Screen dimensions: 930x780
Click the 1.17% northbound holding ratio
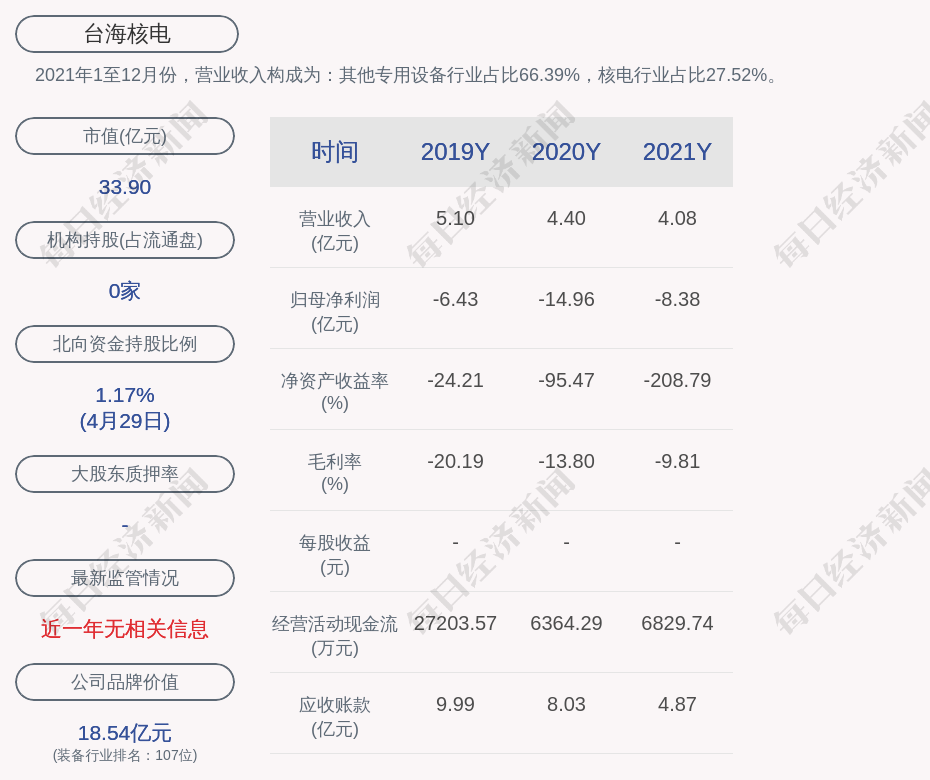point(125,394)
